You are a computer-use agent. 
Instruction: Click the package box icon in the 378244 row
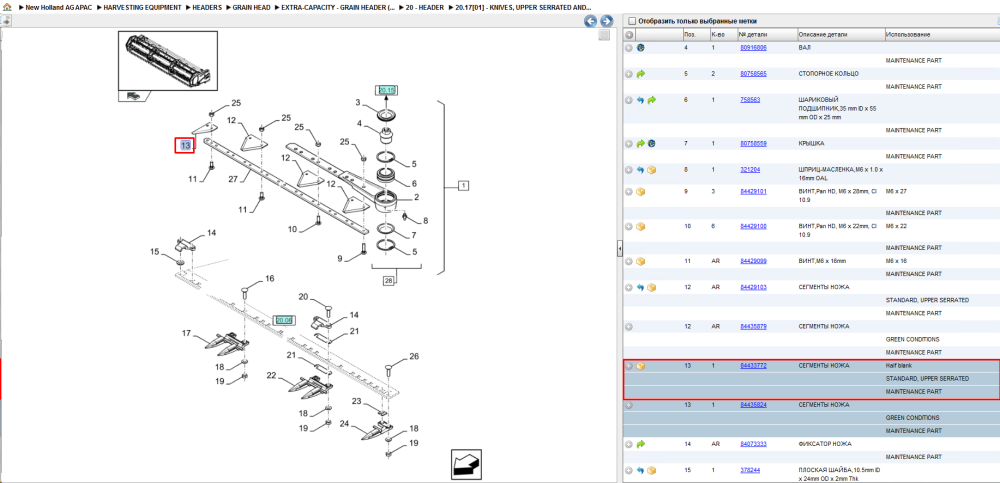[651, 470]
